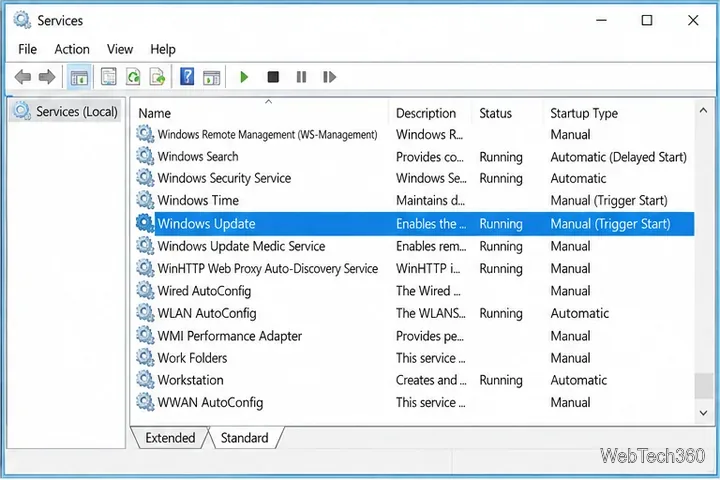Screen dimensions: 720x480
Task: Open the Action menu
Action: (72, 49)
